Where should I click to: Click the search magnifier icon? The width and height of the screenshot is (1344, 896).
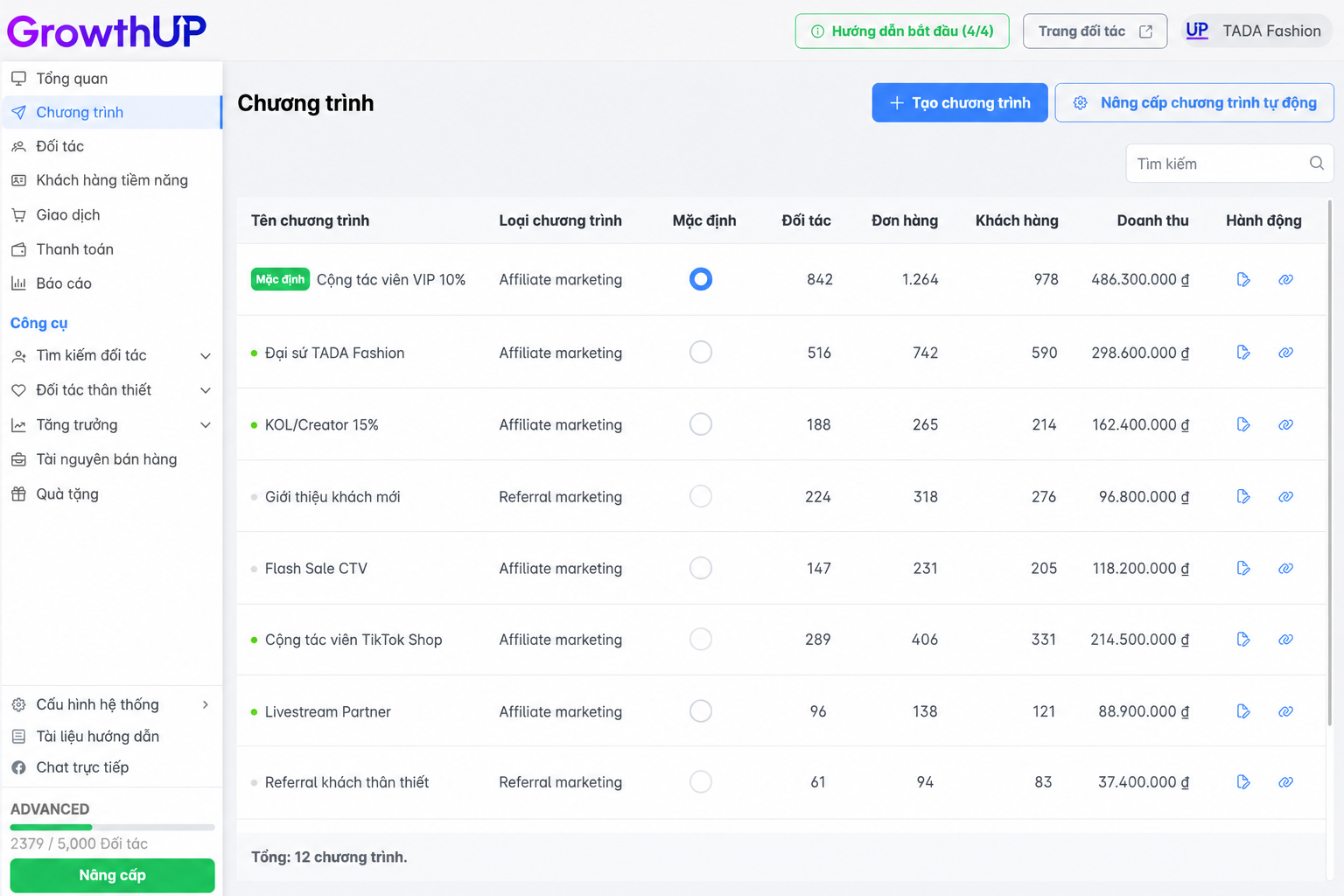pos(1316,164)
